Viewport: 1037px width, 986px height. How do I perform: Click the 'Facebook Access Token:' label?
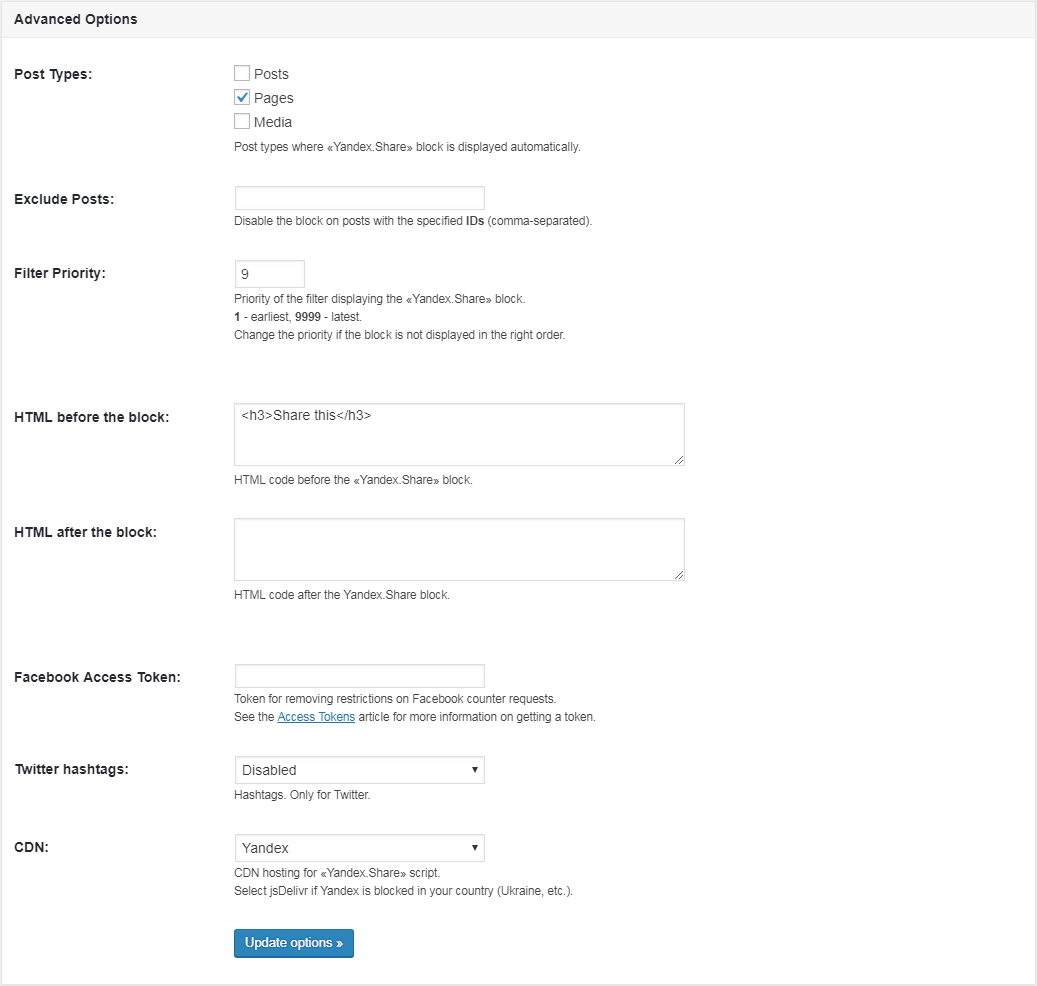(x=97, y=677)
